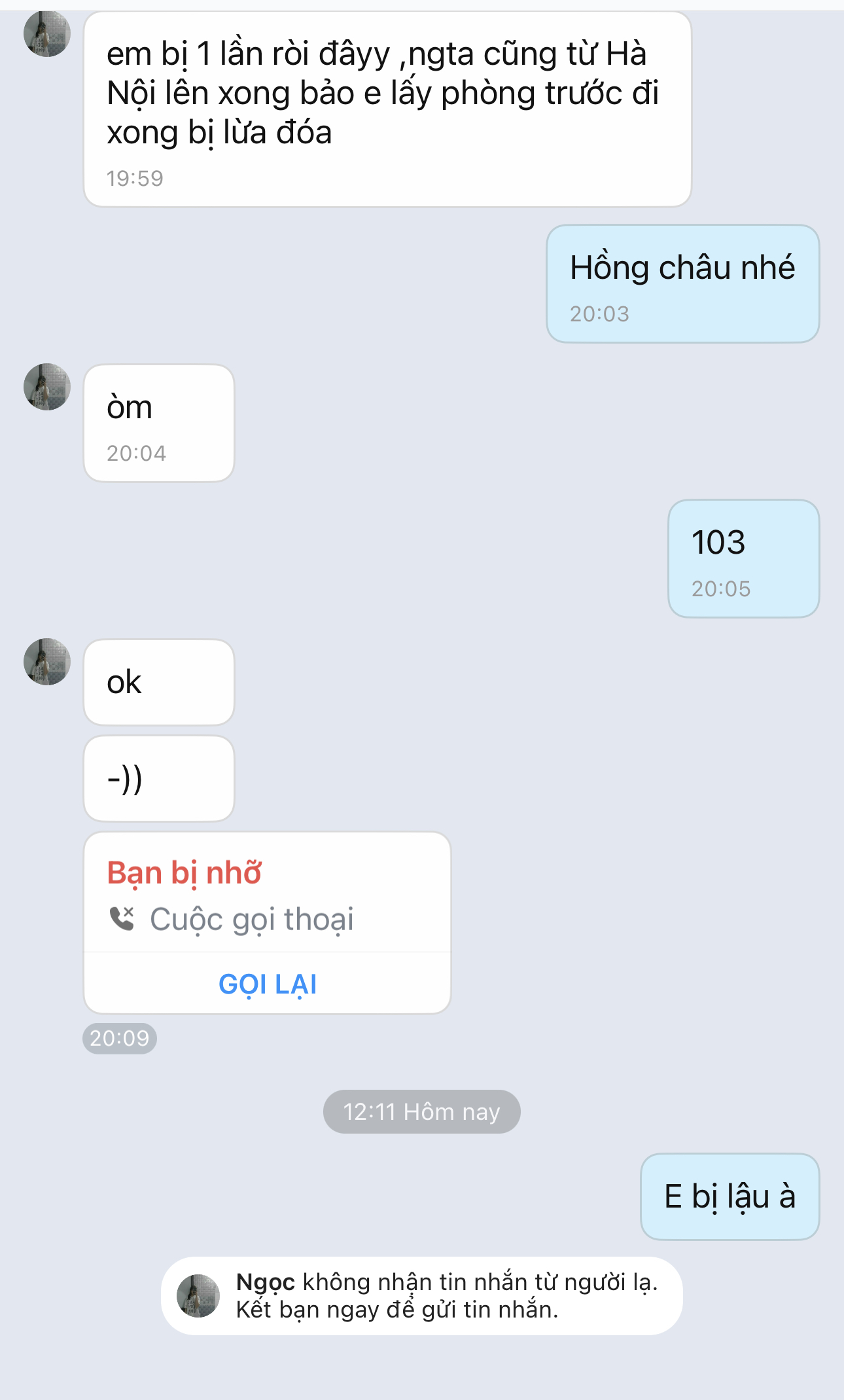This screenshot has width=844, height=1400.
Task: Select the "Hồng châu nhé" message bubble
Action: 683,283
